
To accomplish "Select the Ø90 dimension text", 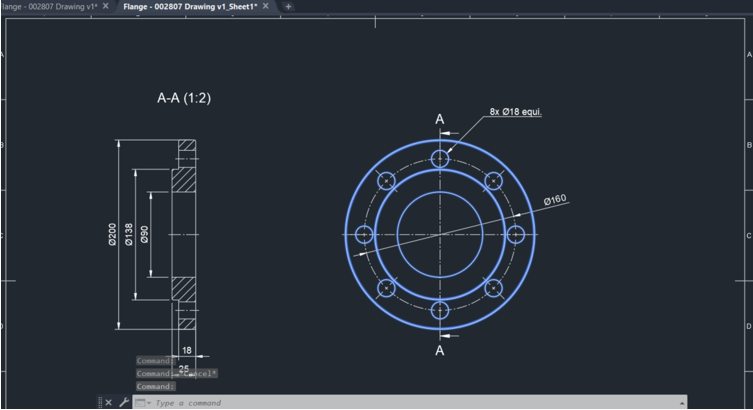I will tap(145, 234).
